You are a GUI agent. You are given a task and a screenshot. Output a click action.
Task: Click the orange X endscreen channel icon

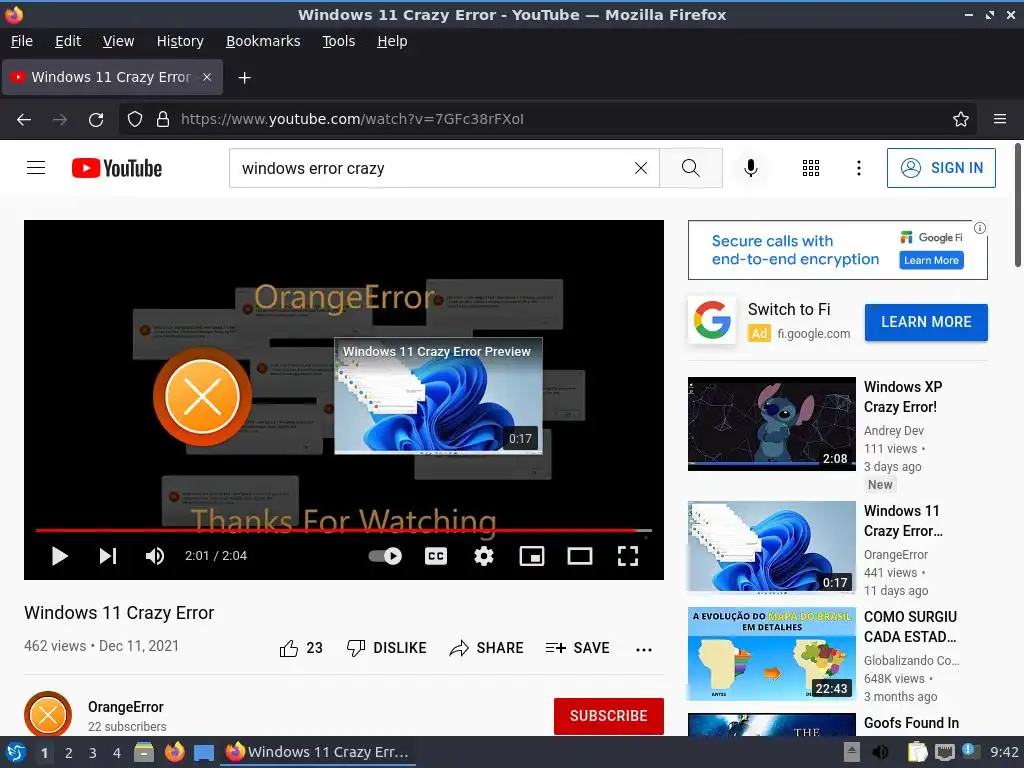pos(202,396)
